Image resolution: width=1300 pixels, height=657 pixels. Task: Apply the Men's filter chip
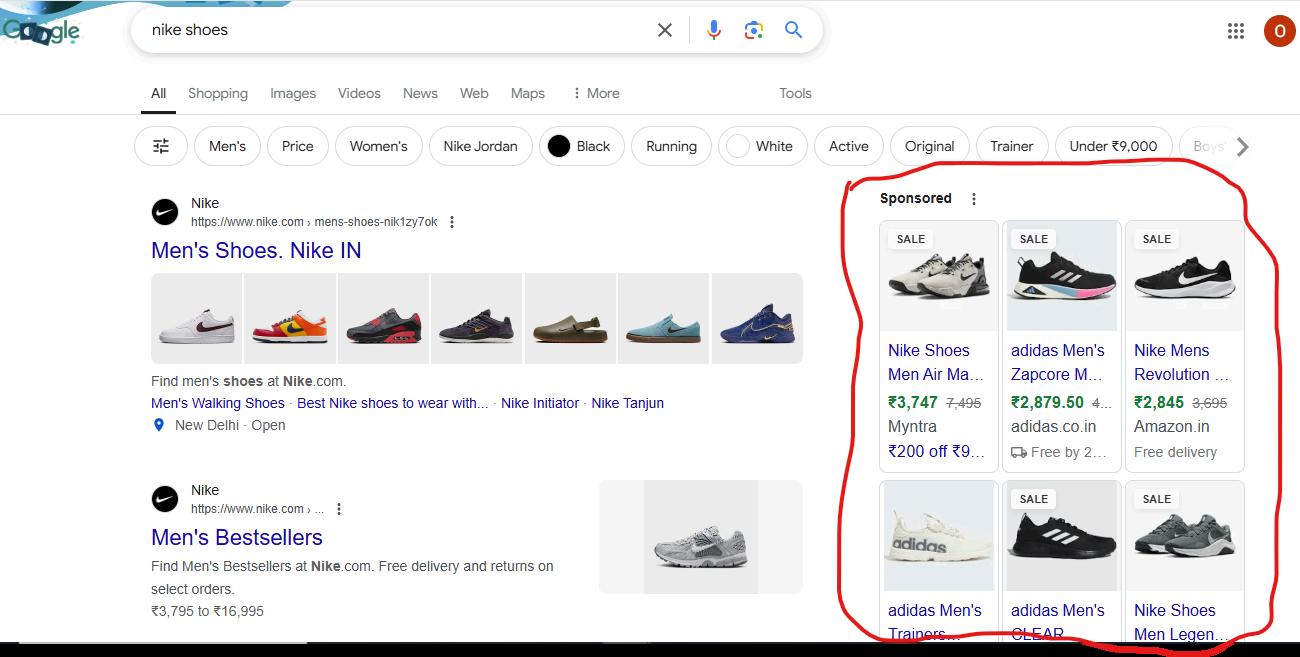point(227,146)
